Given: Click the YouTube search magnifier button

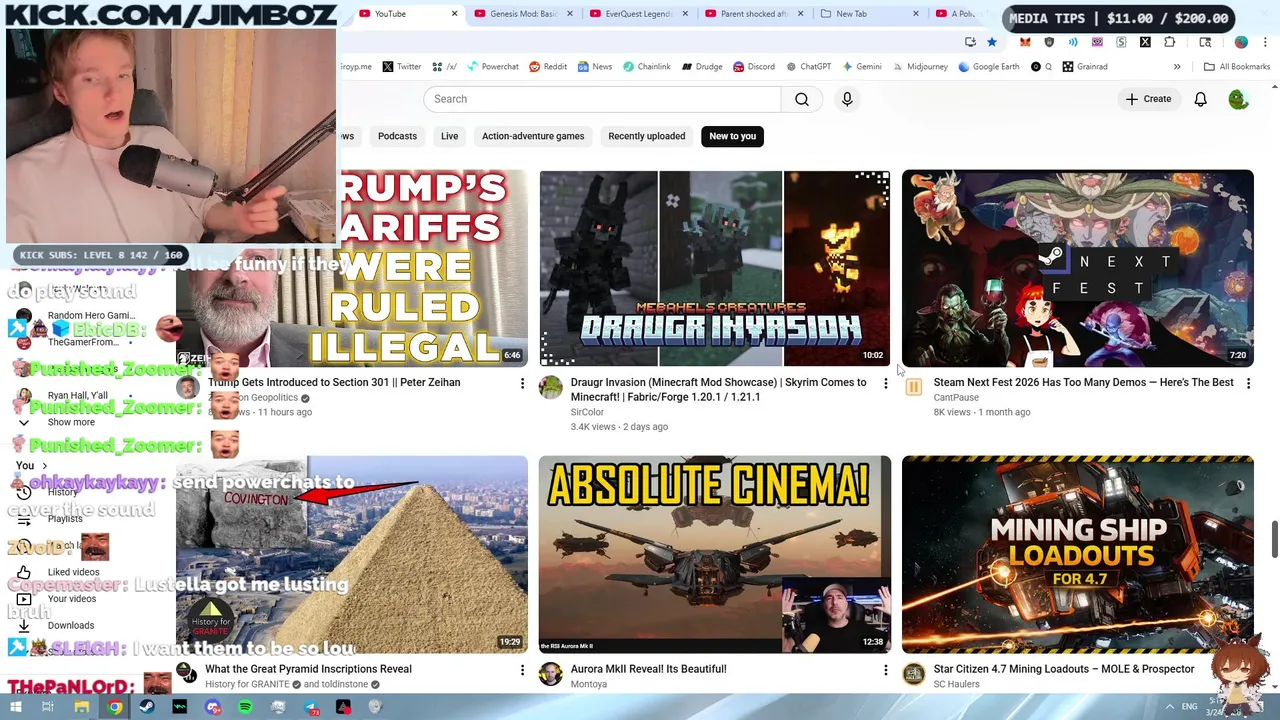Looking at the screenshot, I should [x=802, y=99].
